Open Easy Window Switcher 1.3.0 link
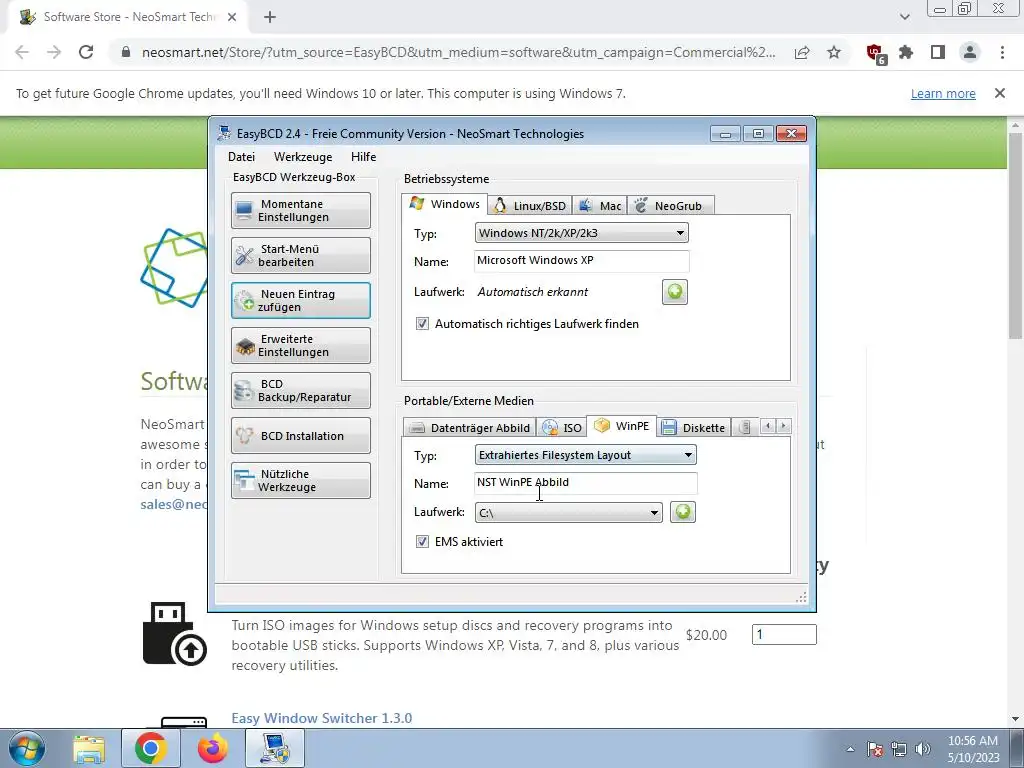Viewport: 1024px width, 768px height. (321, 718)
